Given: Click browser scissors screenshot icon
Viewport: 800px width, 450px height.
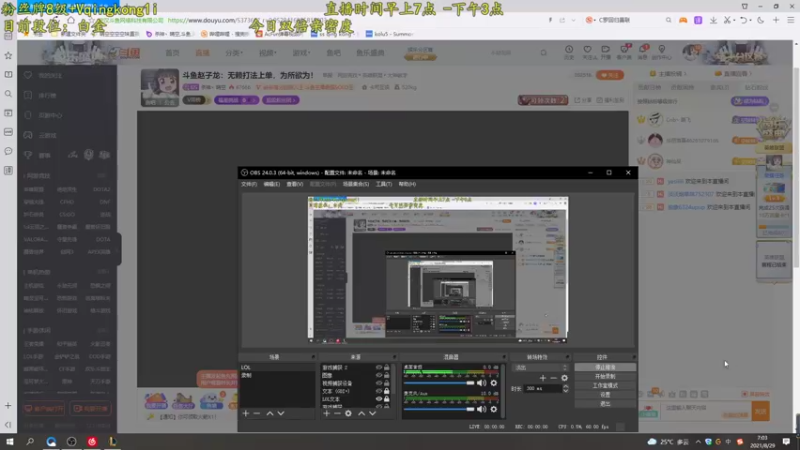Looking at the screenshot, I should [x=728, y=20].
